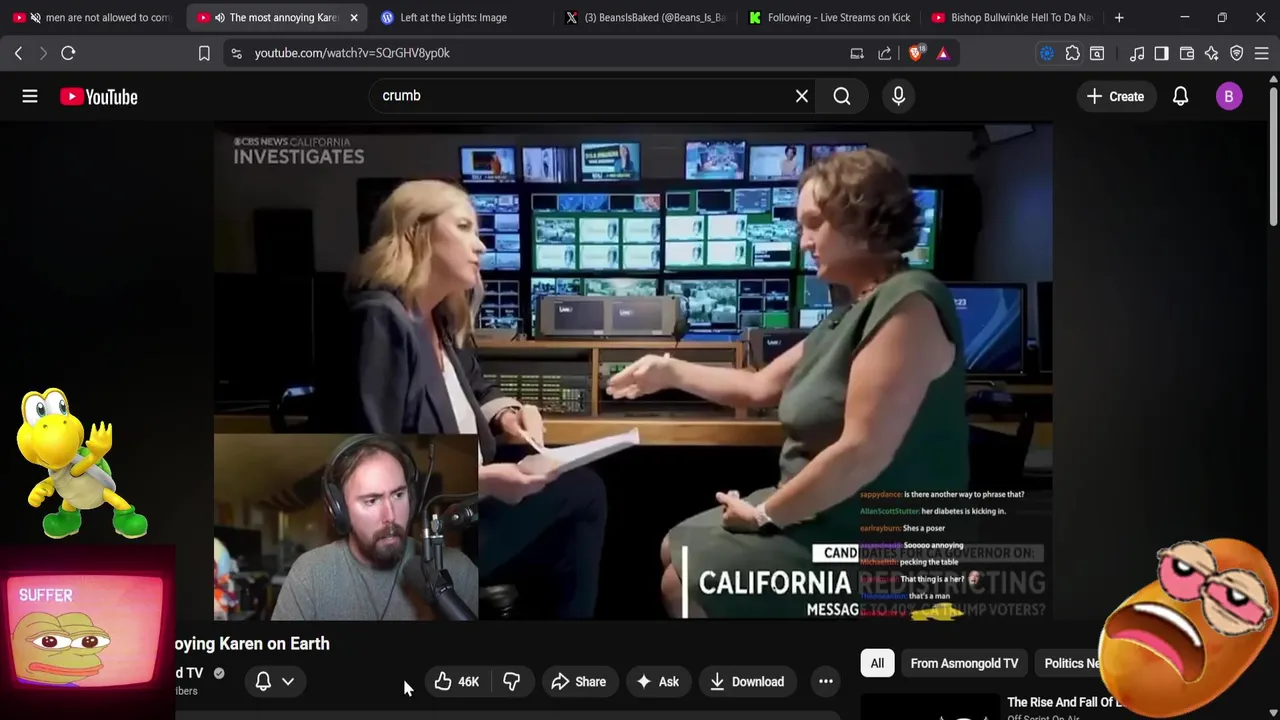Expand notification options chevron beside bell

click(288, 682)
